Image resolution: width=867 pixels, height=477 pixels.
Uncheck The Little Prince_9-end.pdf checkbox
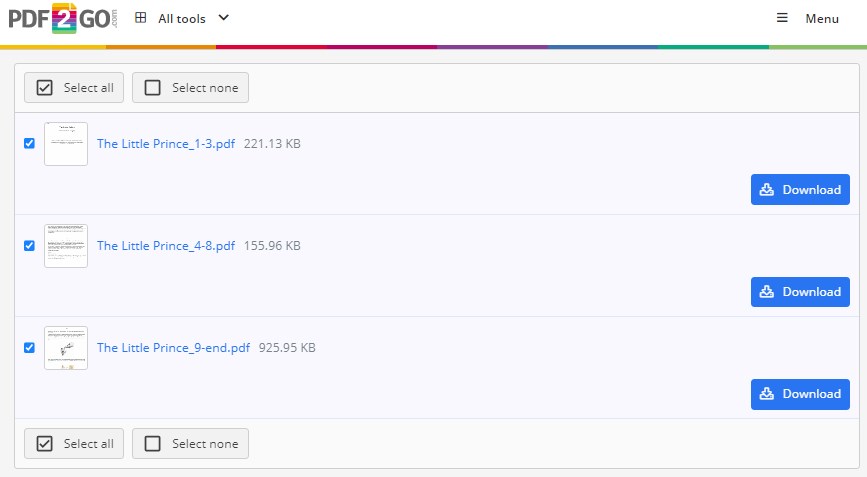[29, 347]
